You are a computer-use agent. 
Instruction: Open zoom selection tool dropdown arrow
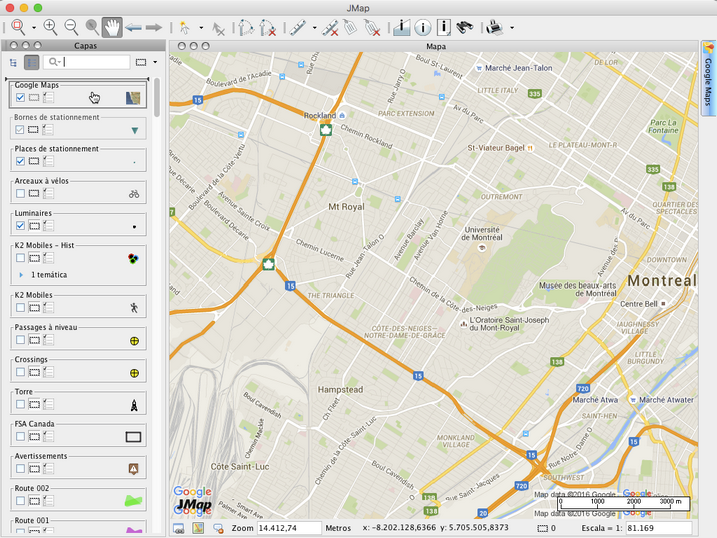pos(34,28)
